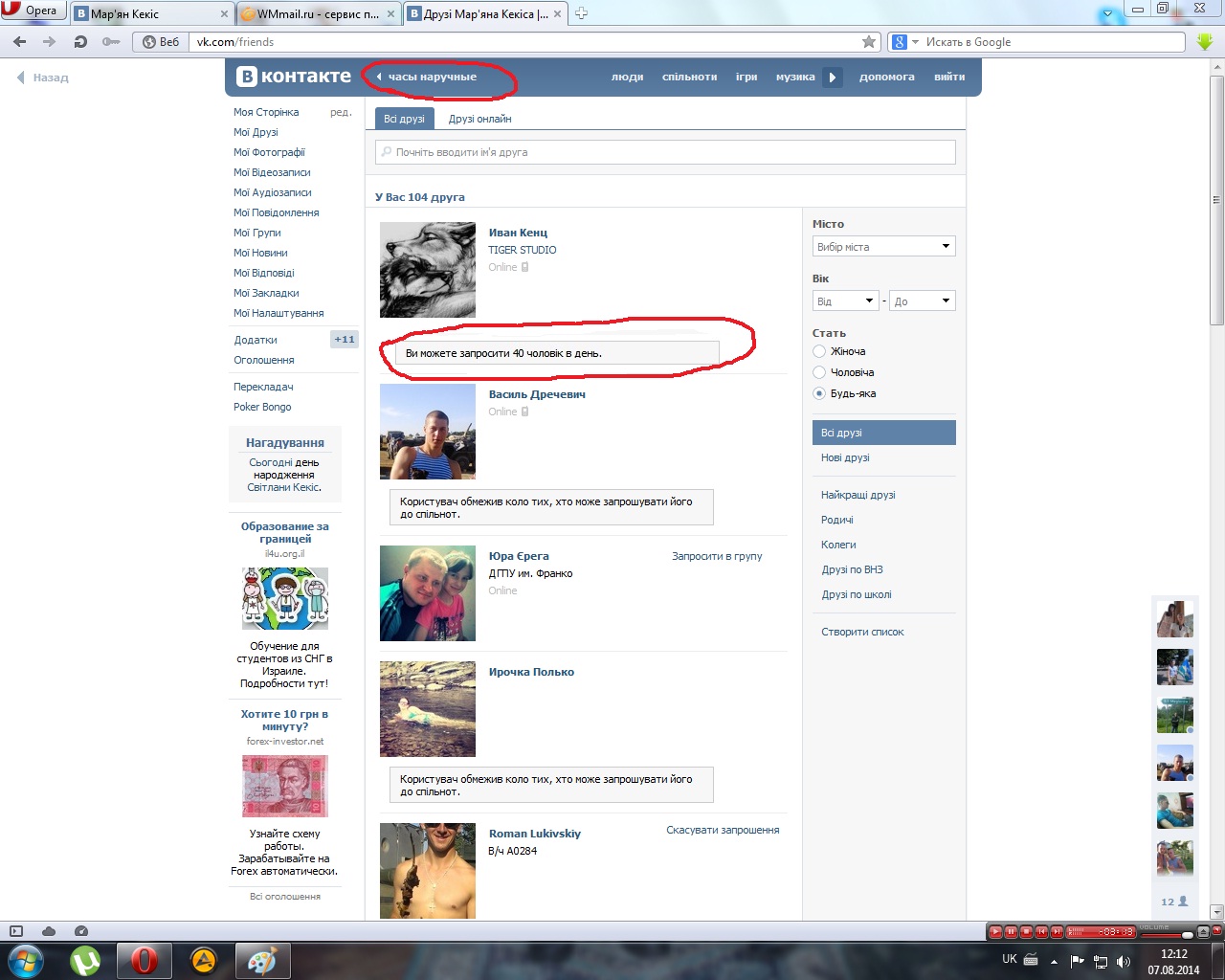
Task: Open a new tab with the plus icon
Action: 581,13
